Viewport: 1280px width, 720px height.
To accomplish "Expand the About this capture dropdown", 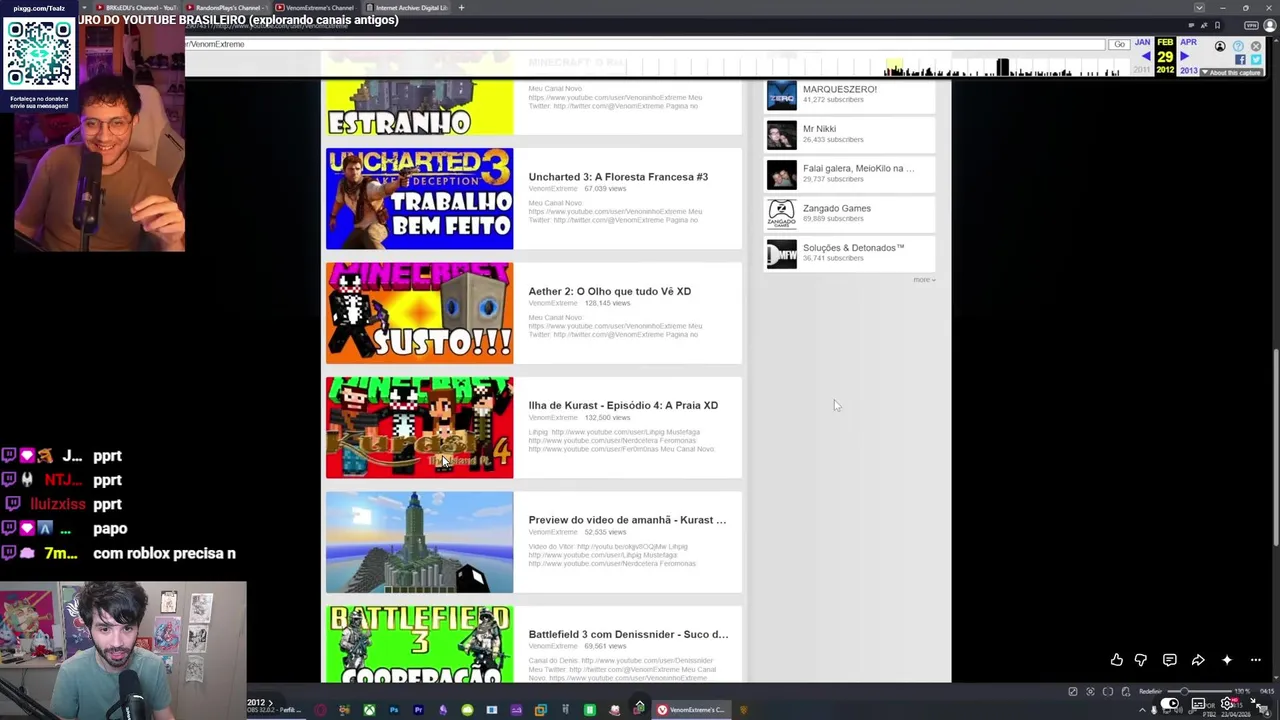I will [x=1233, y=73].
